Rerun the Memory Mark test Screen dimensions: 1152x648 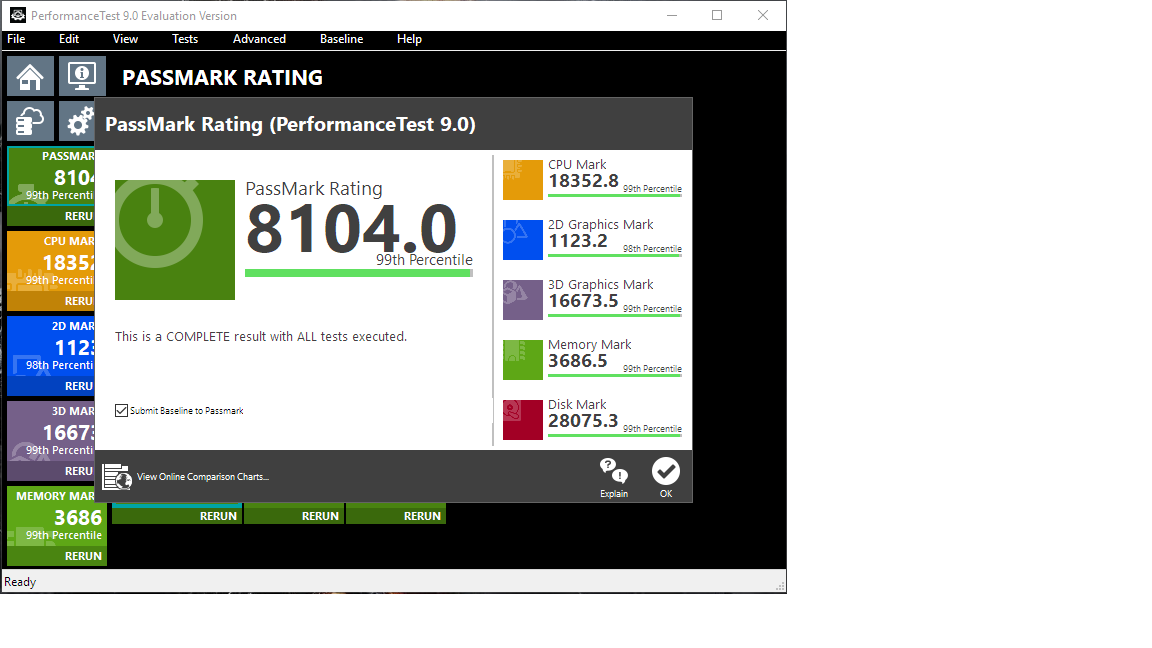[x=57, y=556]
